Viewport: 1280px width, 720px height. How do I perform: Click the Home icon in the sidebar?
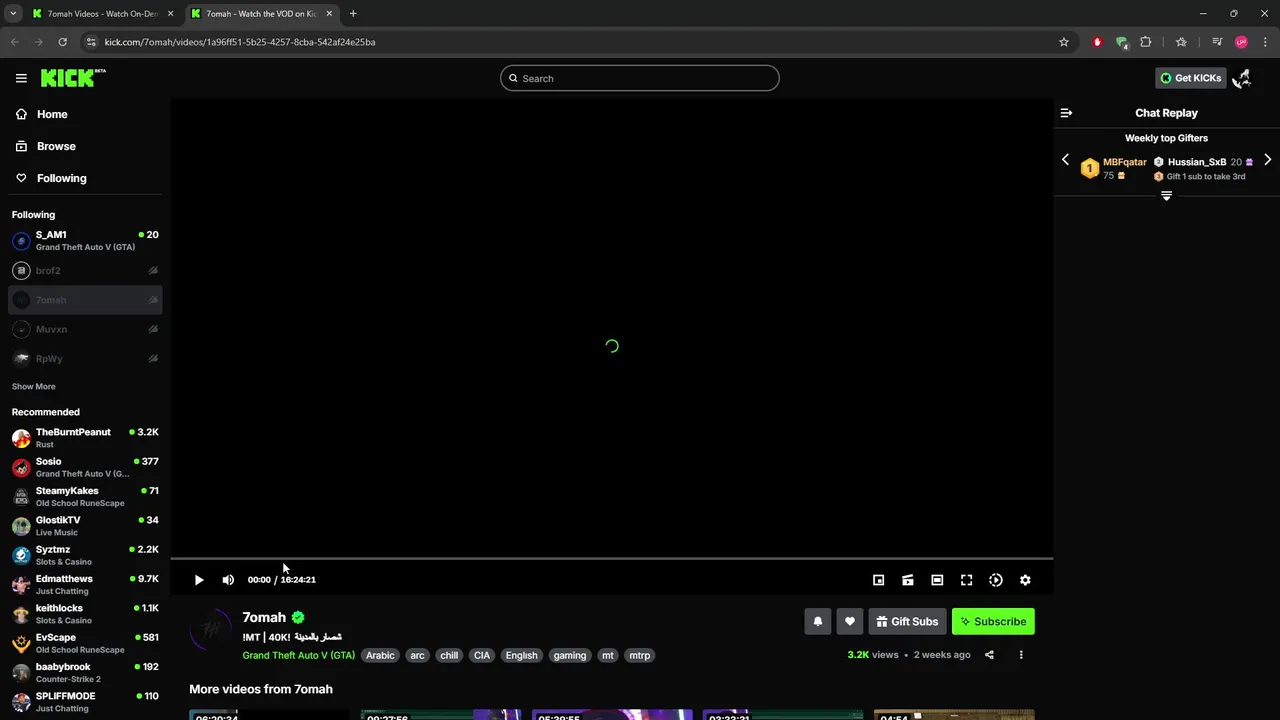tap(21, 114)
